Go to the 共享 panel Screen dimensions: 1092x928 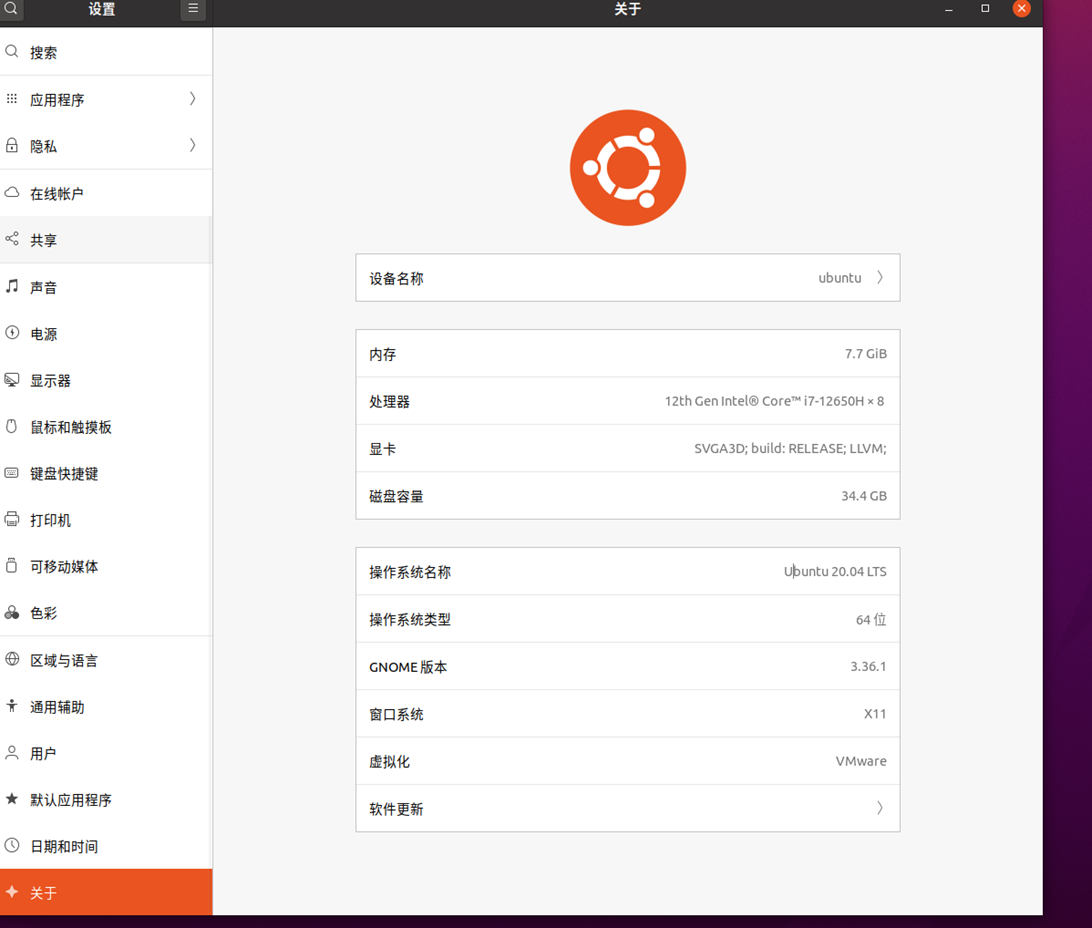tap(106, 239)
